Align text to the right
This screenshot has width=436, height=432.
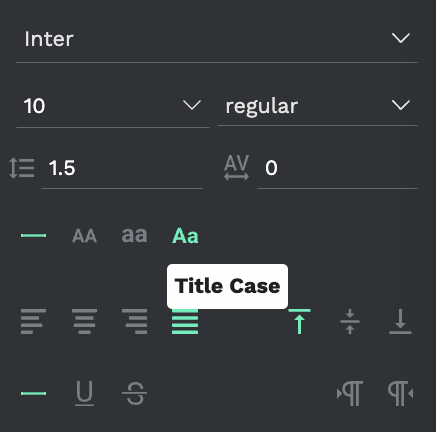click(x=135, y=321)
